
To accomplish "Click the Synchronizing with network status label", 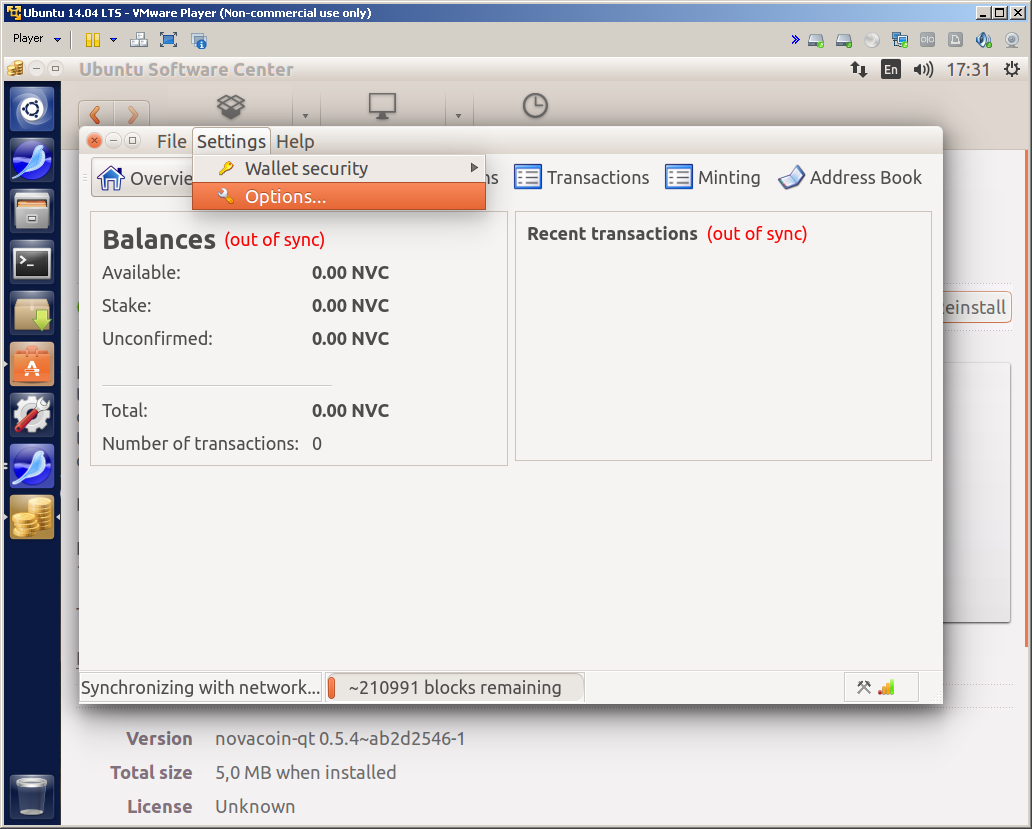I will tap(200, 688).
